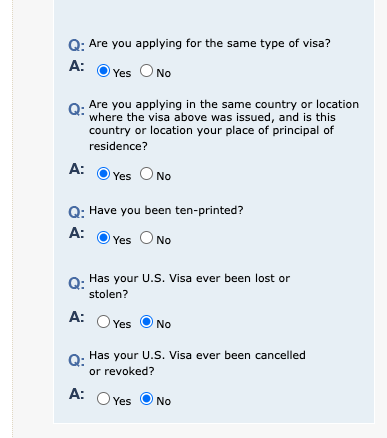Pick No for visa ever lost or stolen

click(x=146, y=322)
